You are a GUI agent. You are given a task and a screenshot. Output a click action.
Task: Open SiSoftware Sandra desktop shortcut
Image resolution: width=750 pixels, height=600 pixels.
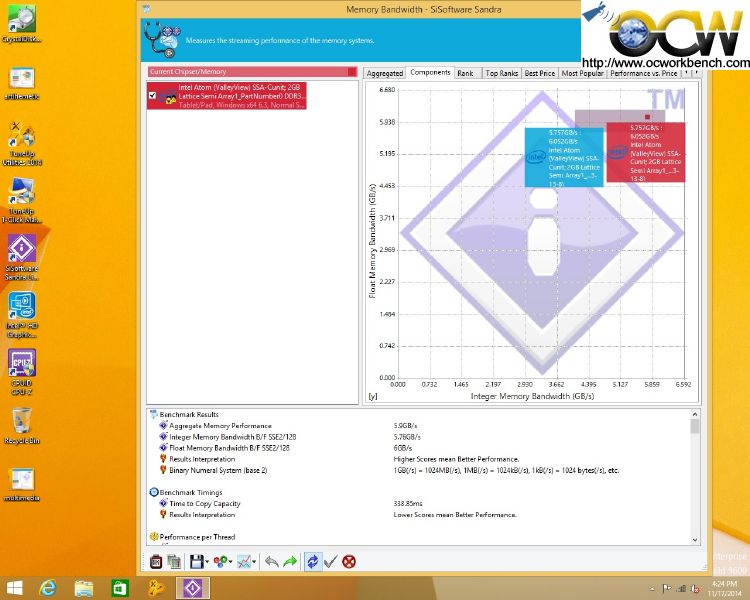22,257
